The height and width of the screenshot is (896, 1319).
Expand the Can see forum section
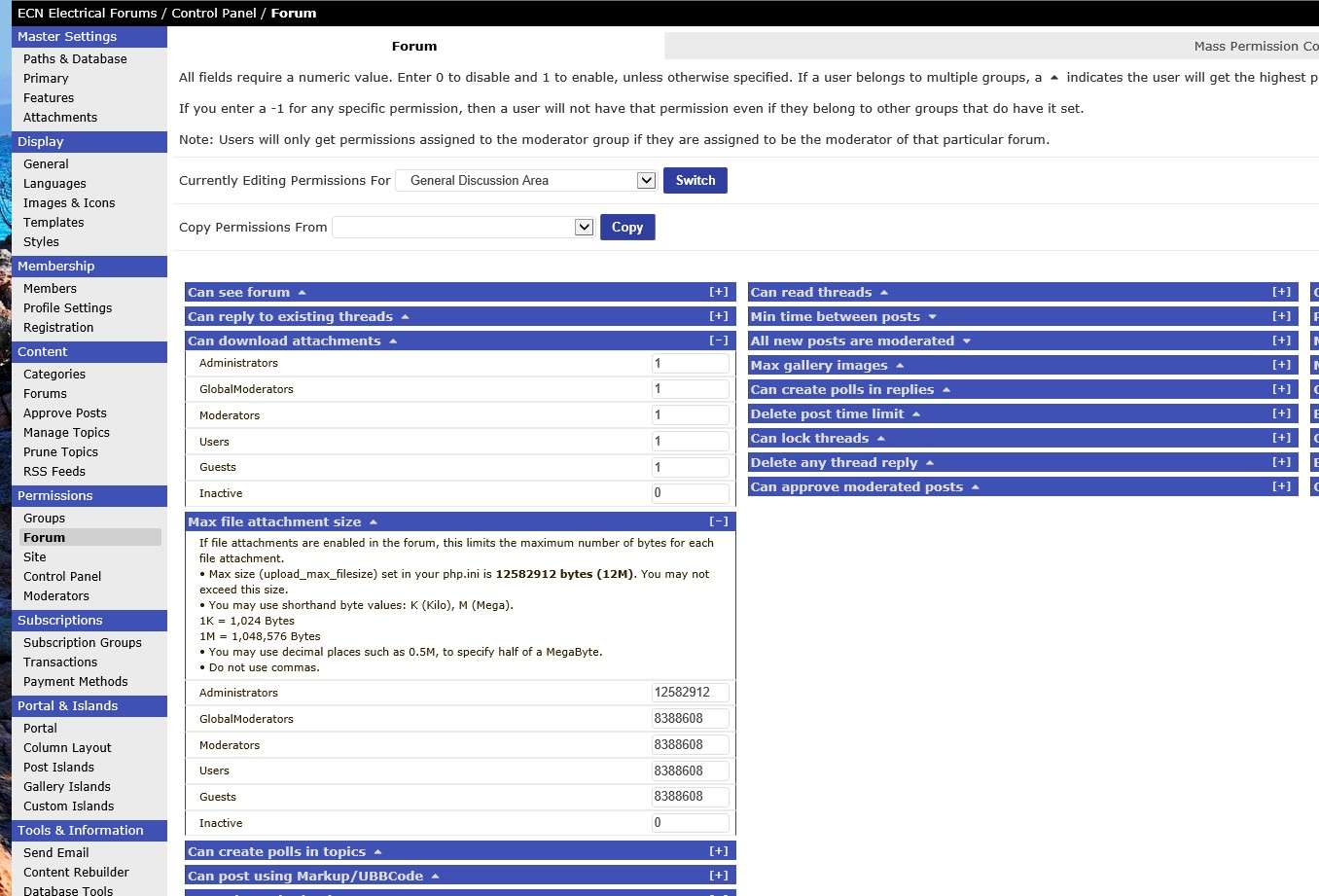[718, 292]
